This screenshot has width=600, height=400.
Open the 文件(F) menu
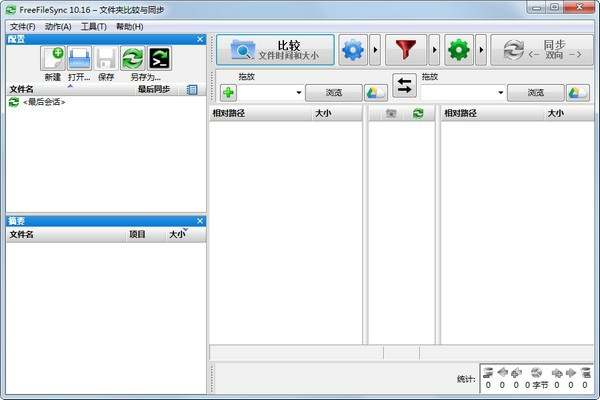(x=22, y=25)
